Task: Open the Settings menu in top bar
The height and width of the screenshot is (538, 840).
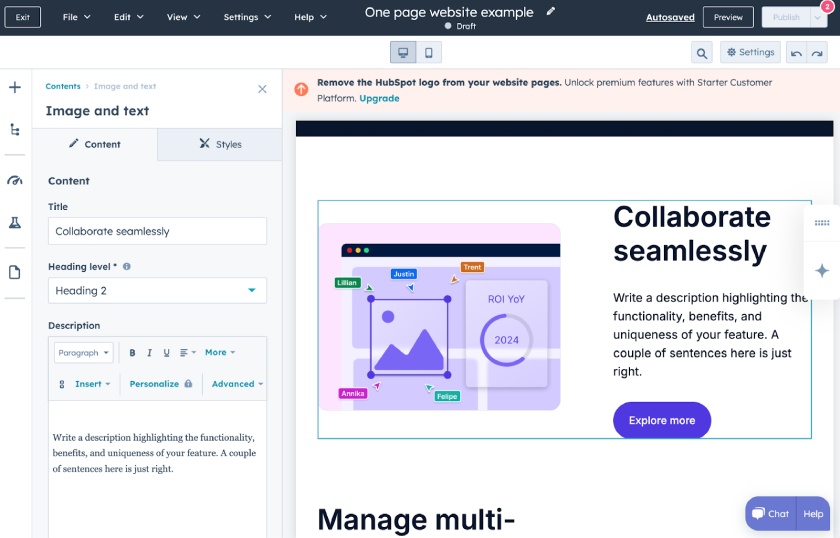Action: (x=247, y=17)
